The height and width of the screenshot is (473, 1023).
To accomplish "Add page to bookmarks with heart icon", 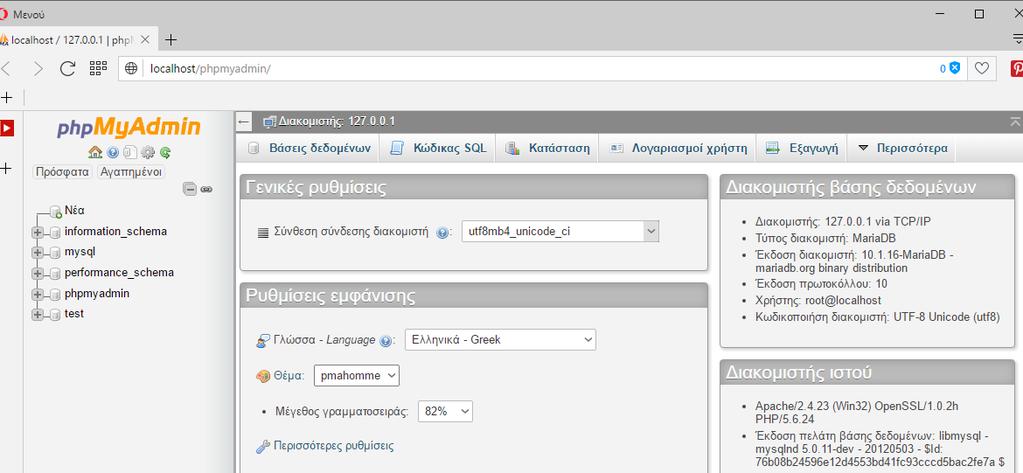I will pyautogui.click(x=981, y=68).
